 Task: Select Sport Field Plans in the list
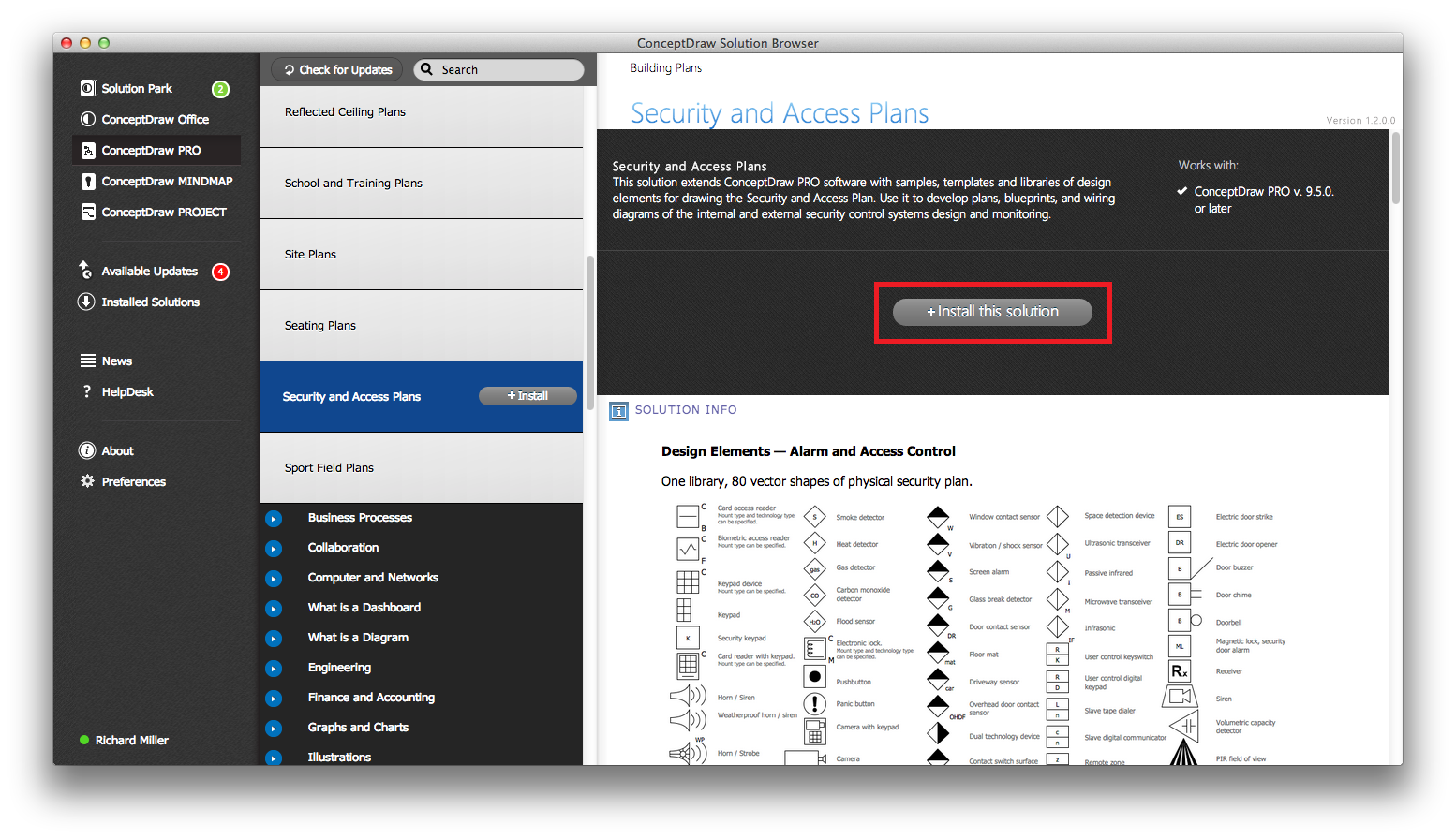pos(421,468)
